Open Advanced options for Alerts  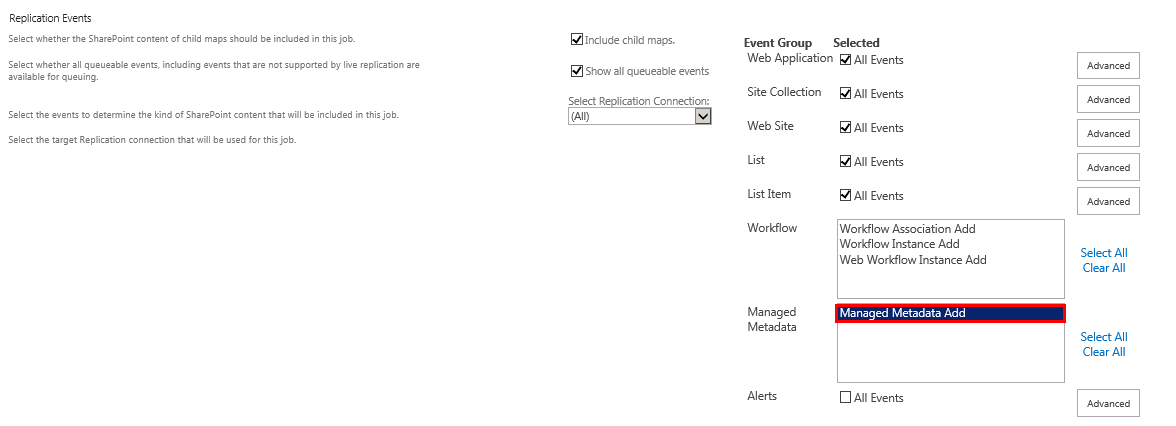[1108, 404]
